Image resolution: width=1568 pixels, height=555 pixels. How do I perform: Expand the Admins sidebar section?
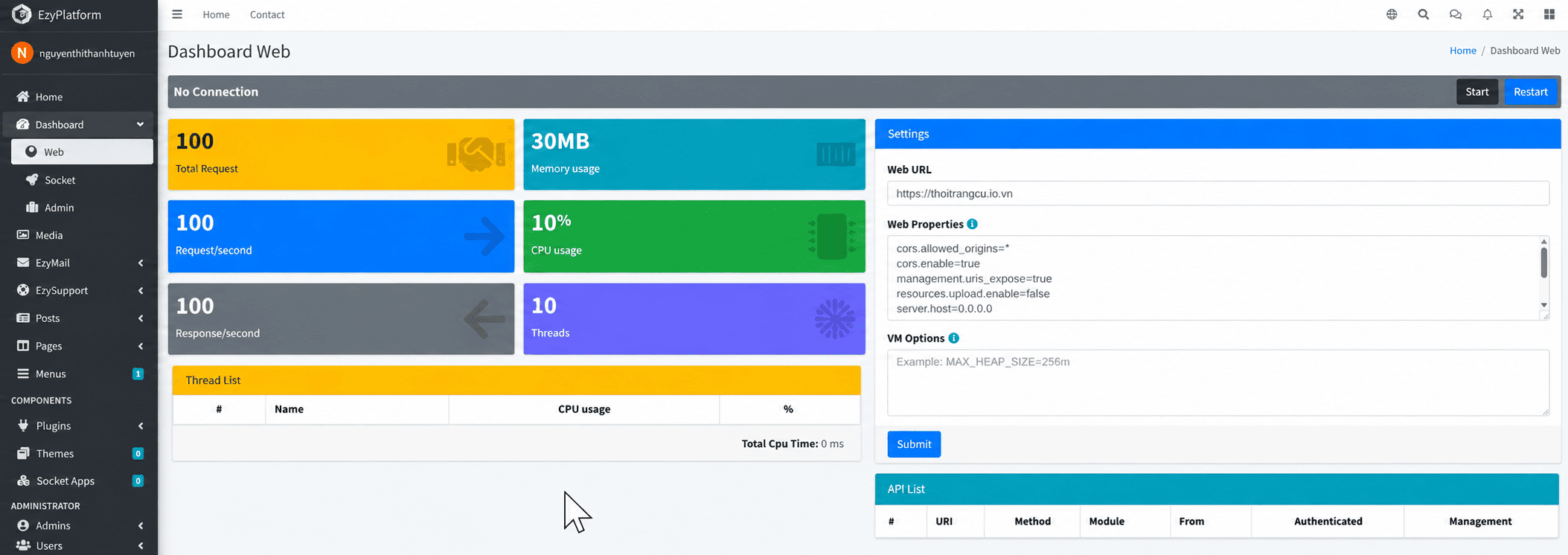coord(78,525)
